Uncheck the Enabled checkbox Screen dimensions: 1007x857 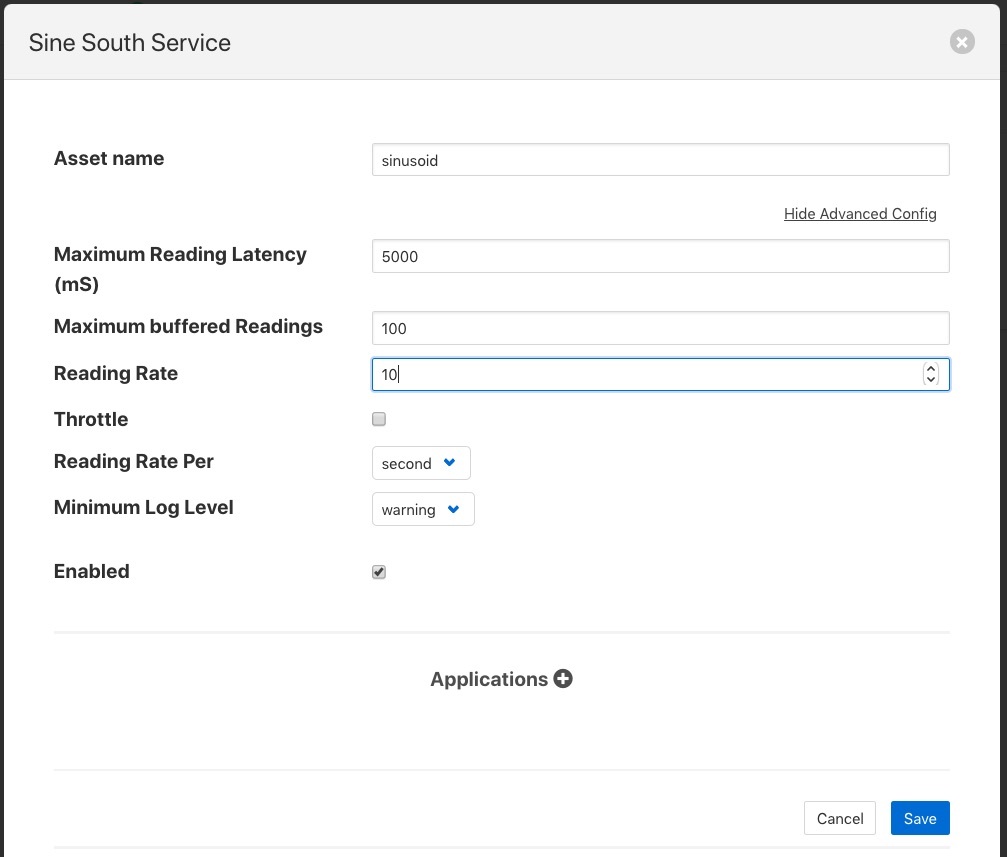379,572
